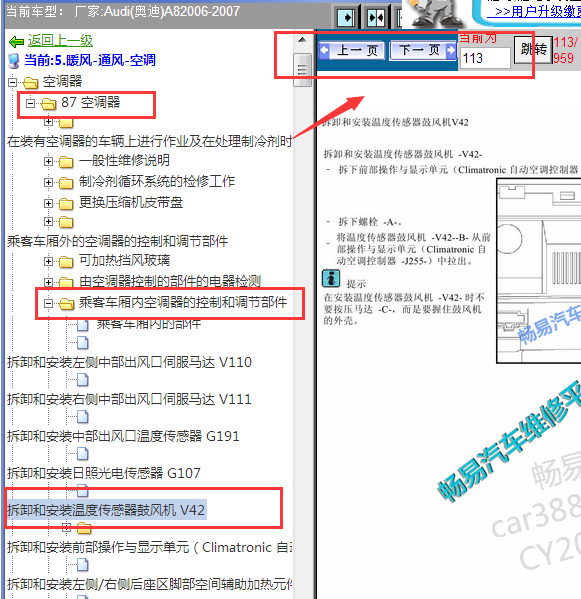Open 拆卸和安装日照光电传感器 G107
The height and width of the screenshot is (599, 581).
(104, 473)
